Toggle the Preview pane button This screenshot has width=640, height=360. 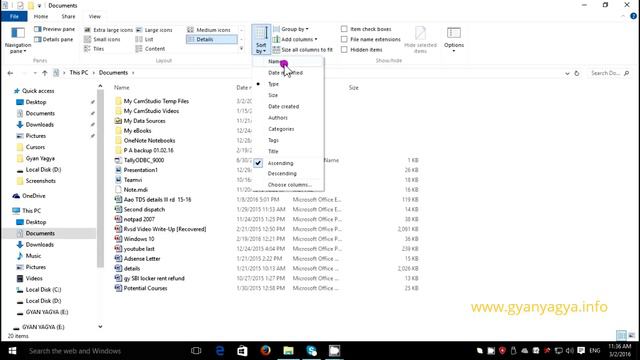point(54,29)
